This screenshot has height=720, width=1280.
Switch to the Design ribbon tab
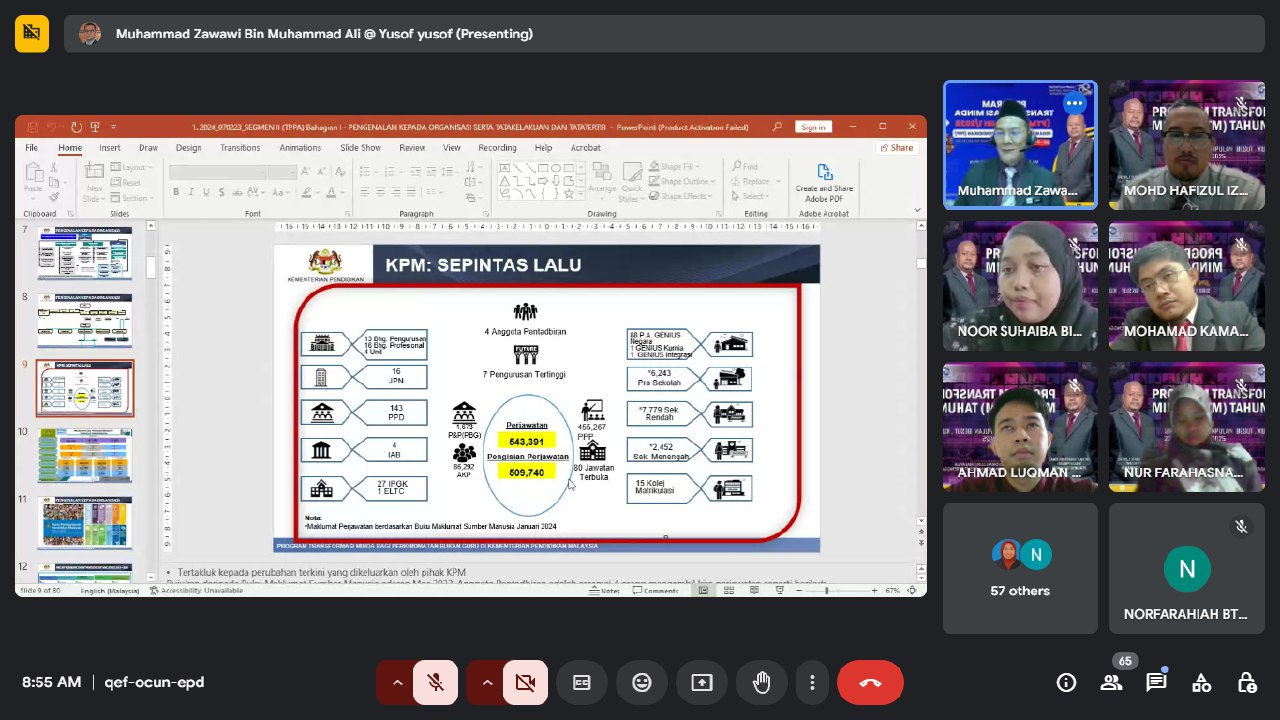tap(188, 148)
